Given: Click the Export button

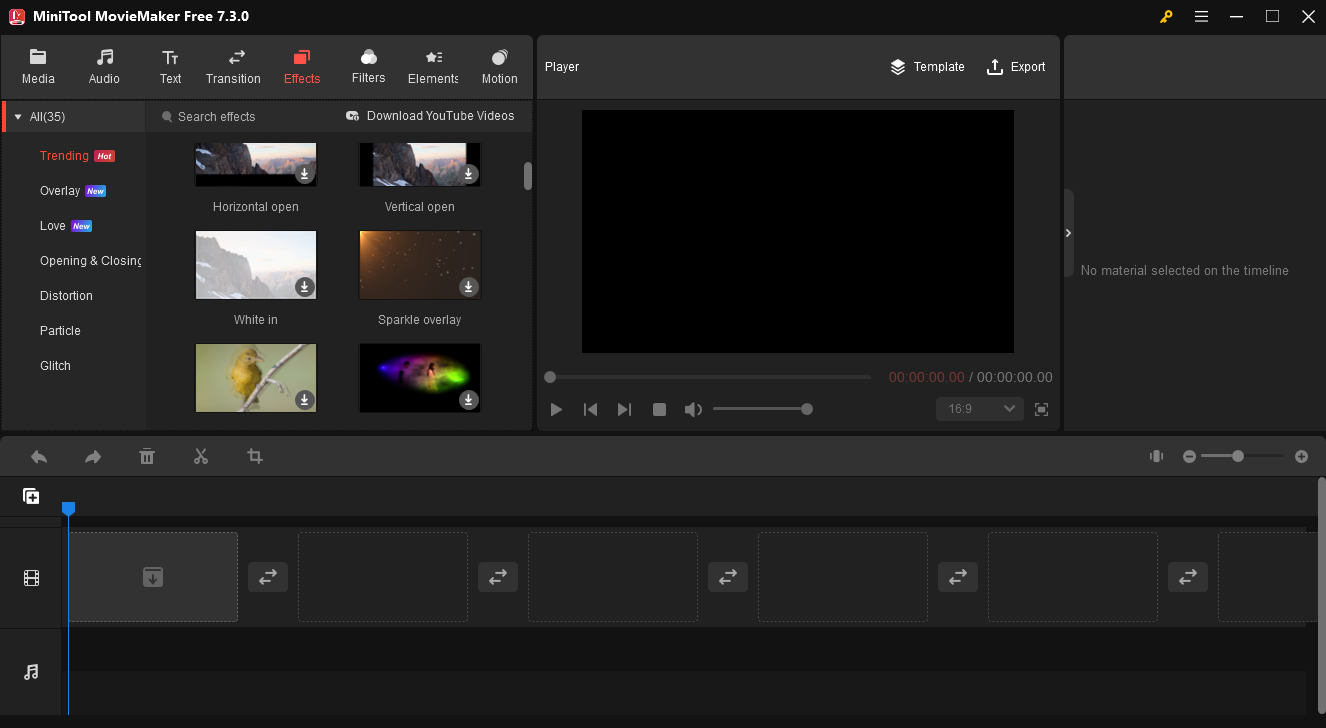Looking at the screenshot, I should coord(1016,67).
